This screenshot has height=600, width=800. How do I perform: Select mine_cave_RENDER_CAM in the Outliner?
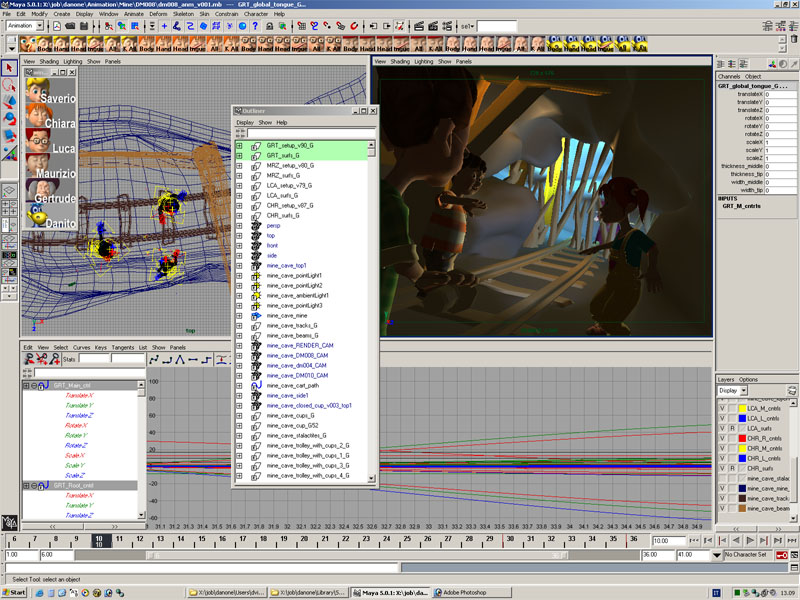(300, 345)
